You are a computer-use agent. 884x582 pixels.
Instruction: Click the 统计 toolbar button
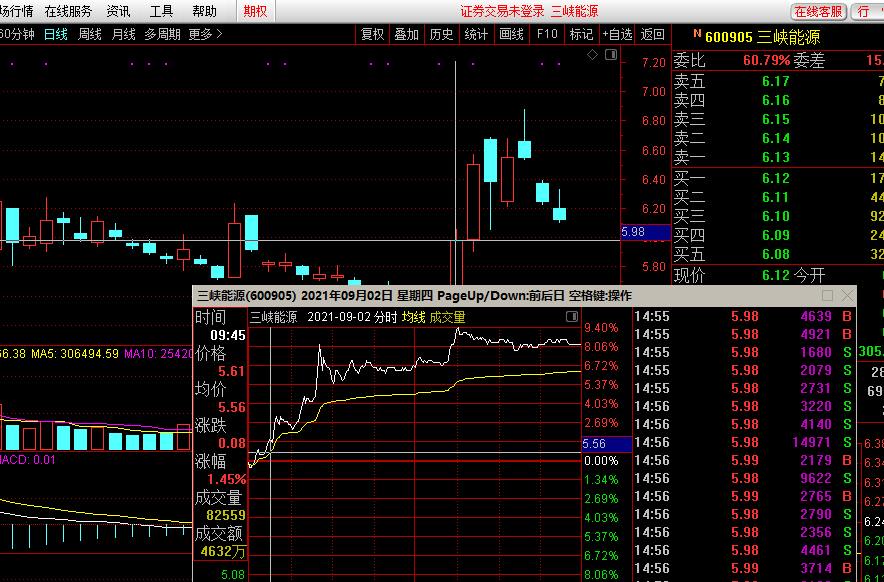click(x=476, y=34)
